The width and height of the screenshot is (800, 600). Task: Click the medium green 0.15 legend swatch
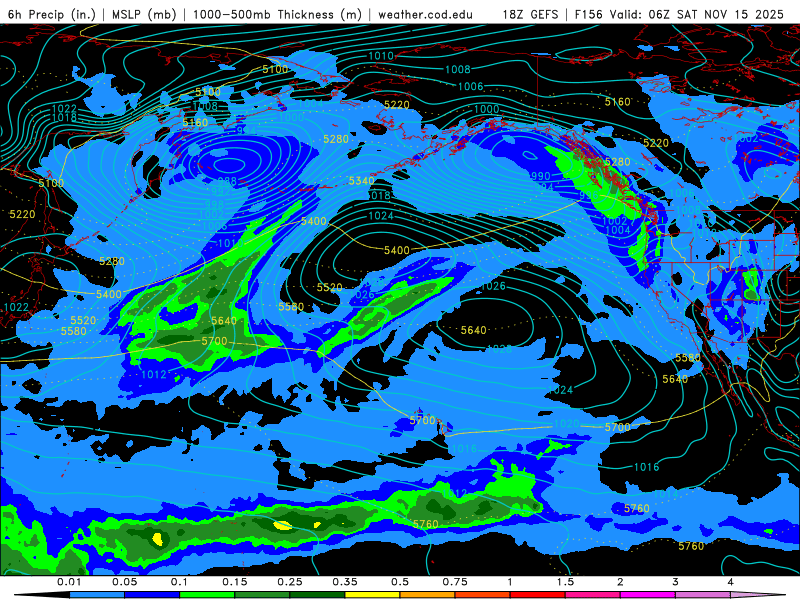[x=262, y=595]
